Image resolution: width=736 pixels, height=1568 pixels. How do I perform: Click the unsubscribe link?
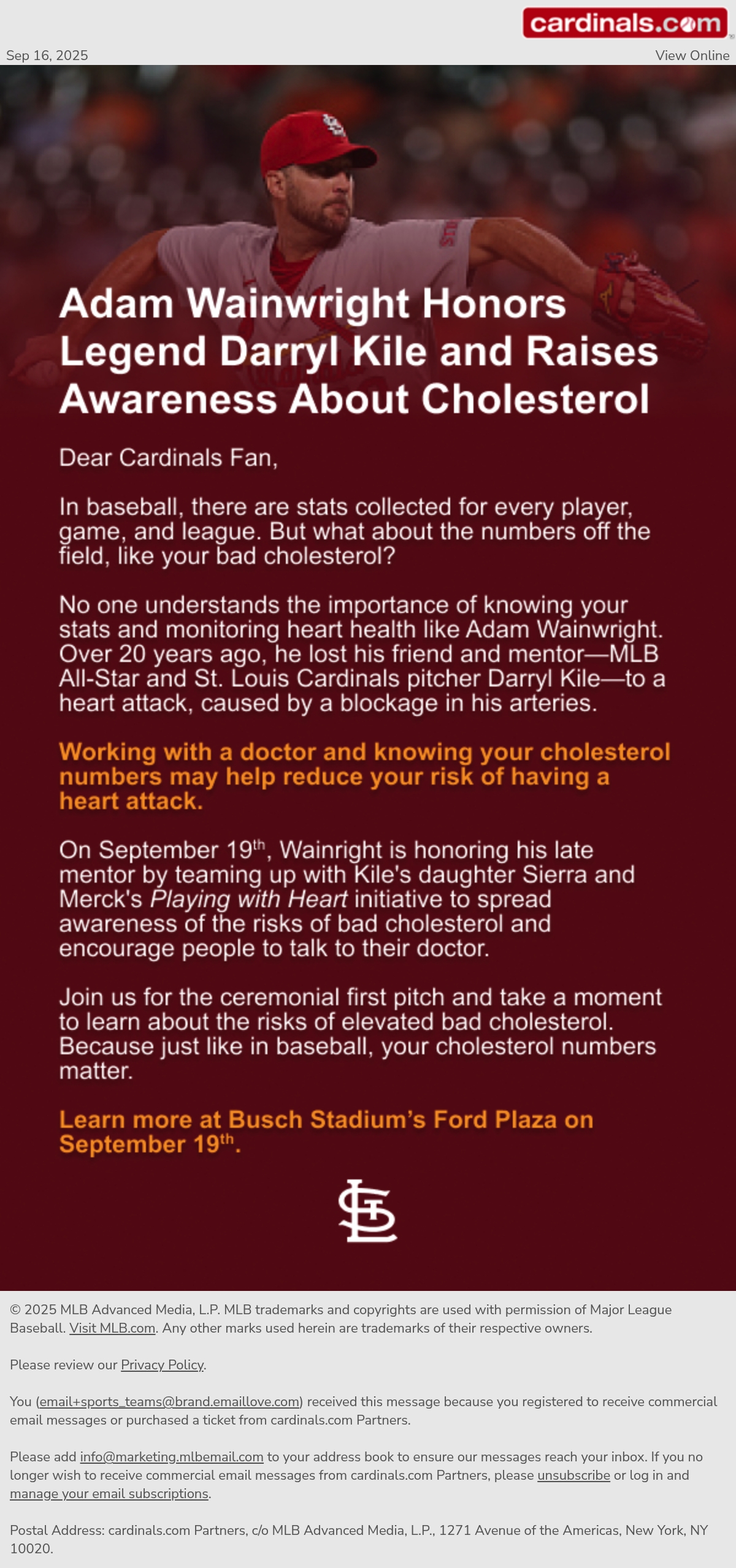tap(573, 1475)
